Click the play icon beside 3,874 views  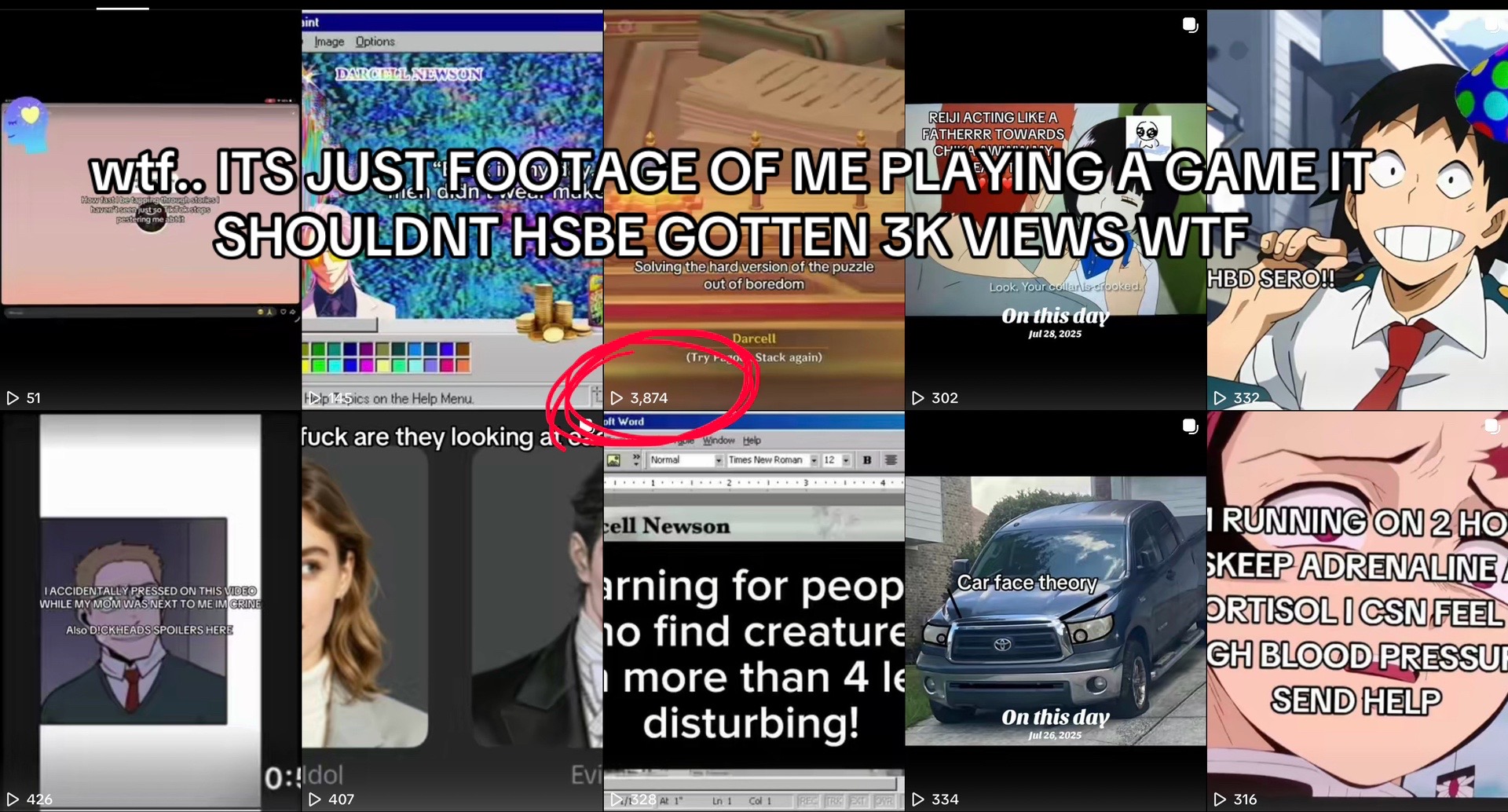pos(617,398)
